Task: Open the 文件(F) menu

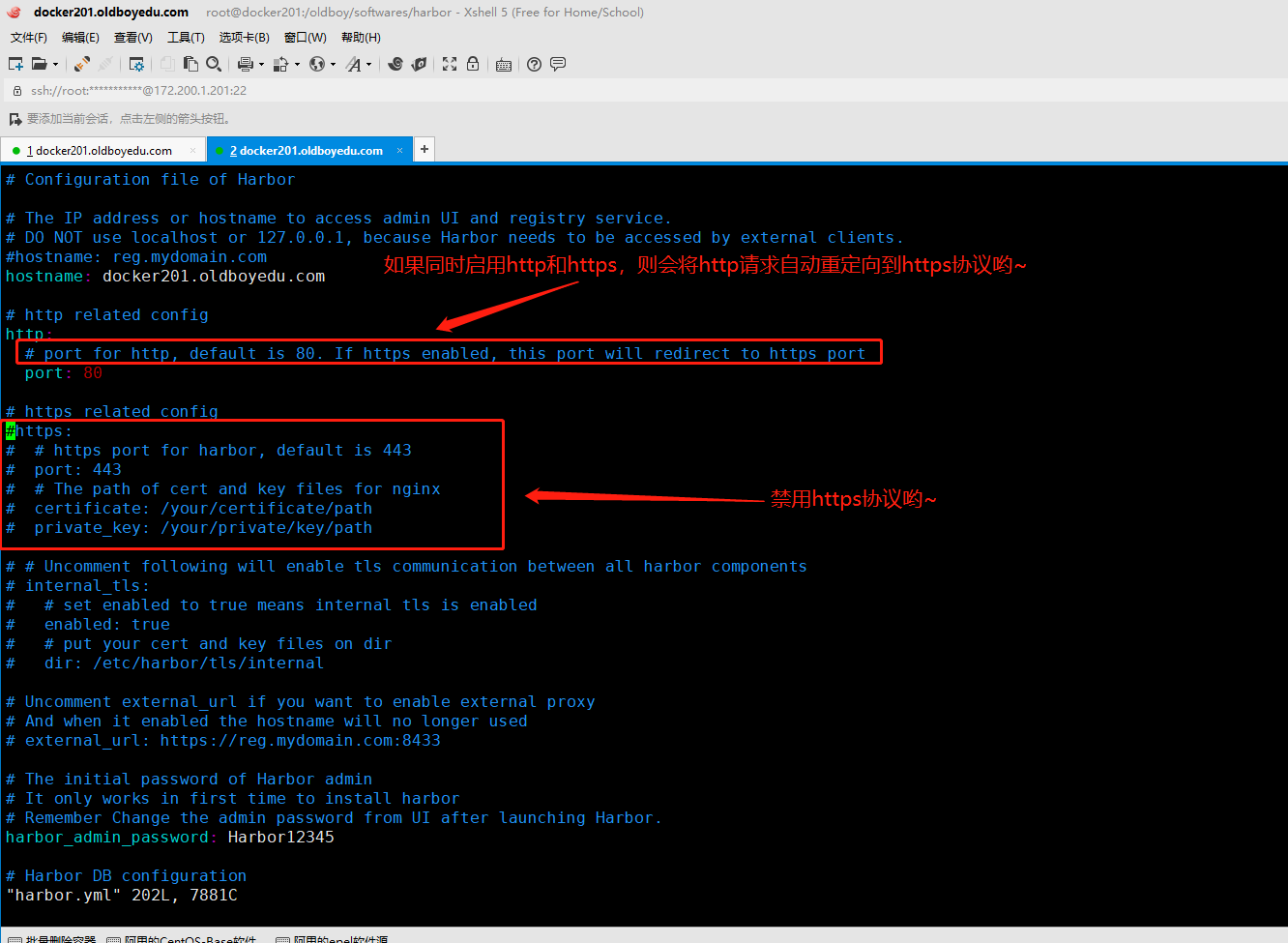Action: [x=29, y=38]
